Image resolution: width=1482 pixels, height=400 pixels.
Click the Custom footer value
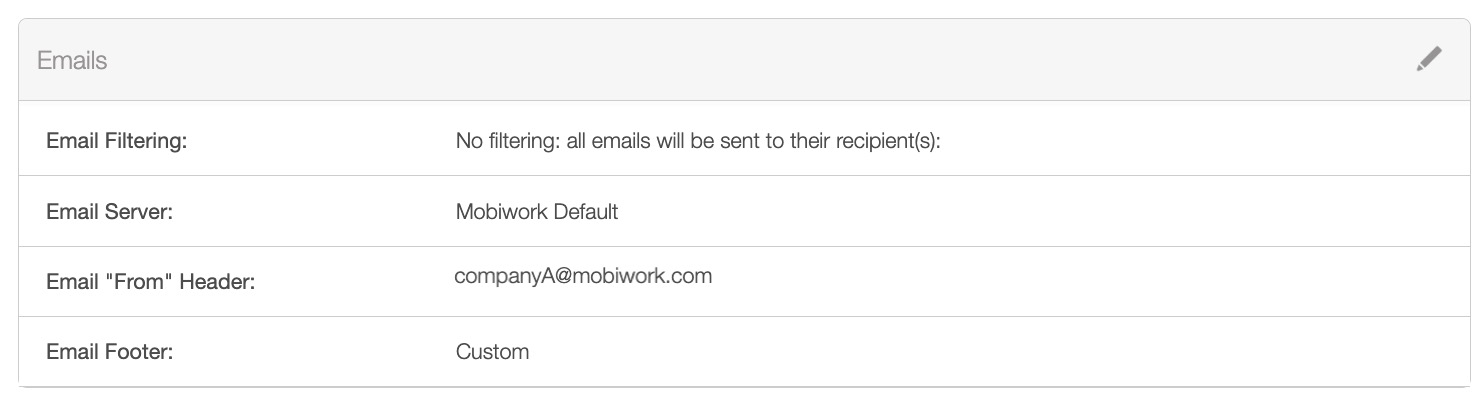coord(492,352)
